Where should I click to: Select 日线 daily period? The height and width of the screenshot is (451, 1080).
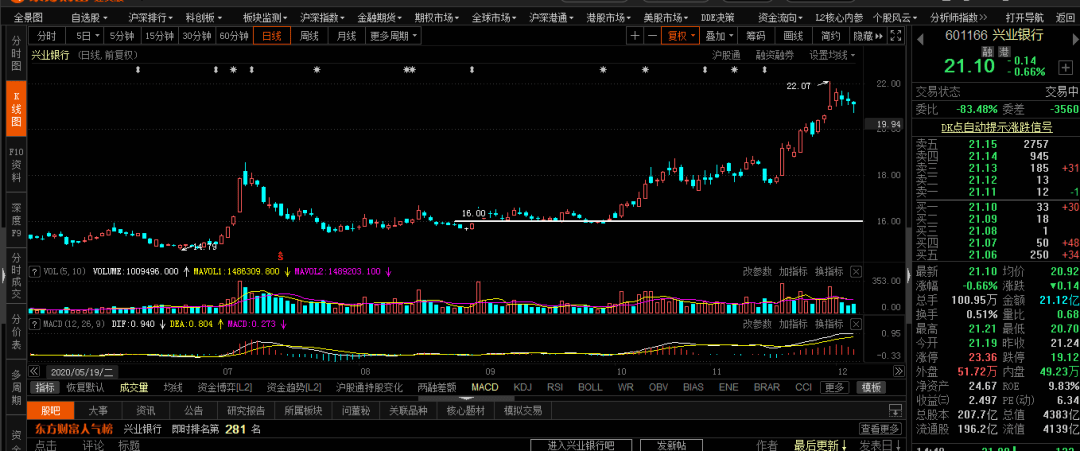(x=271, y=36)
